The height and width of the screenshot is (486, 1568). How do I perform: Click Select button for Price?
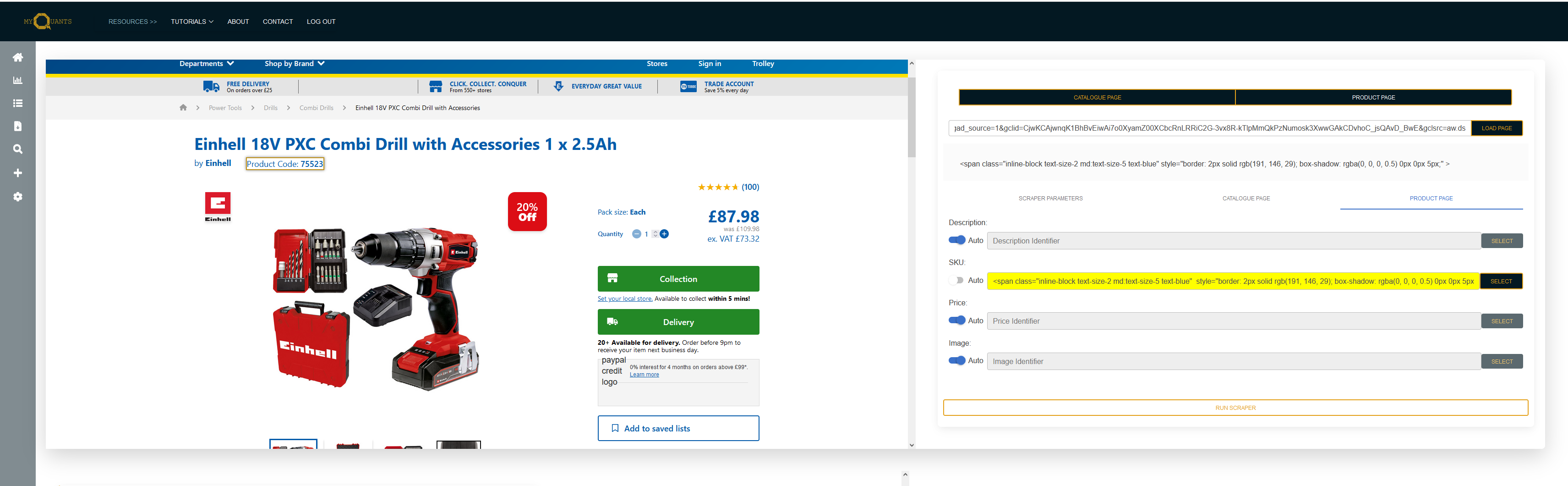pyautogui.click(x=1502, y=321)
